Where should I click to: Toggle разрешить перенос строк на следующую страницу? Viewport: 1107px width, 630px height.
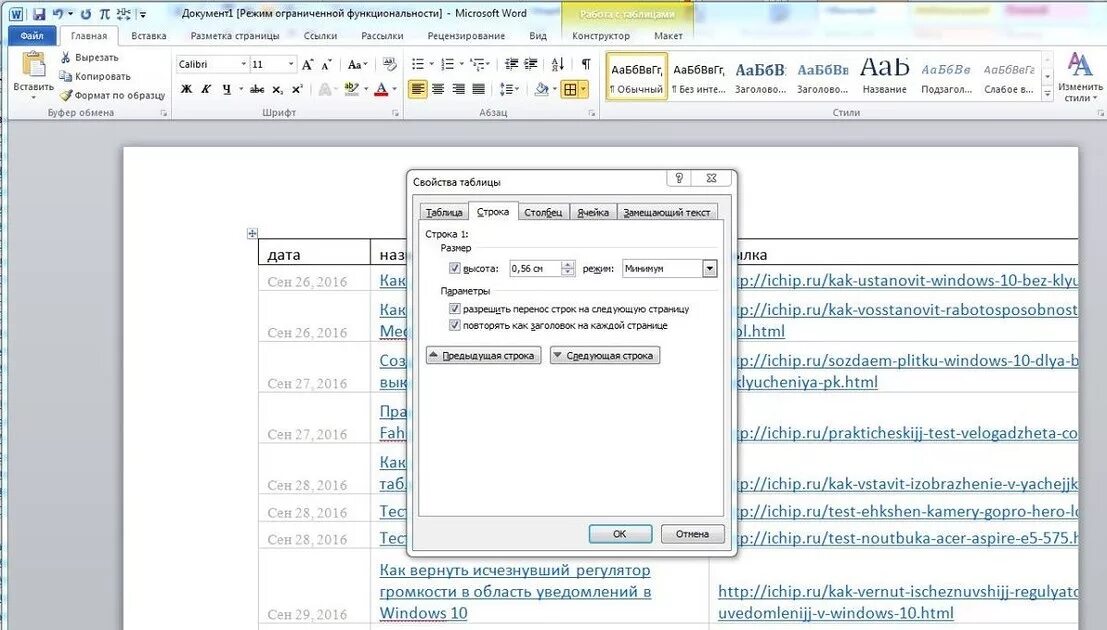click(454, 309)
